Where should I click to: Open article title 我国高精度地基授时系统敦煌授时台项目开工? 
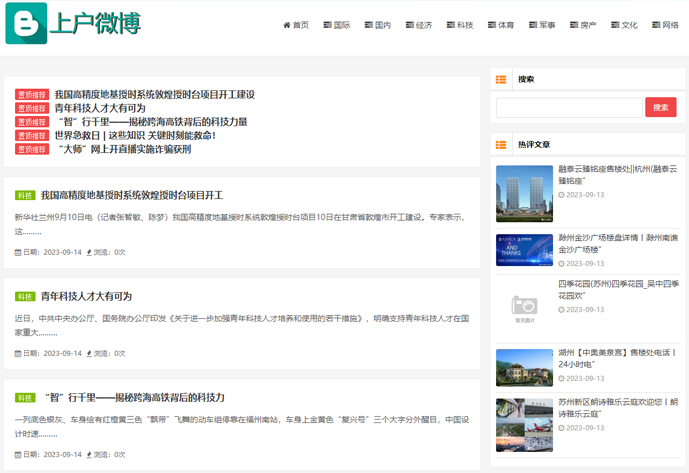click(x=132, y=195)
